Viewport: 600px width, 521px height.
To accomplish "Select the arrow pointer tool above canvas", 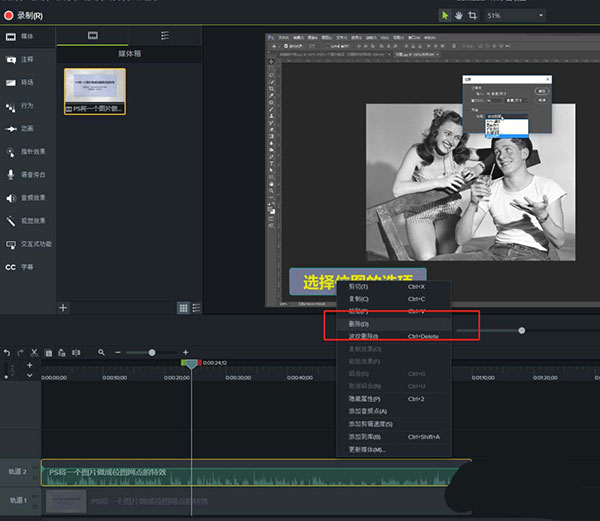I will click(x=446, y=16).
